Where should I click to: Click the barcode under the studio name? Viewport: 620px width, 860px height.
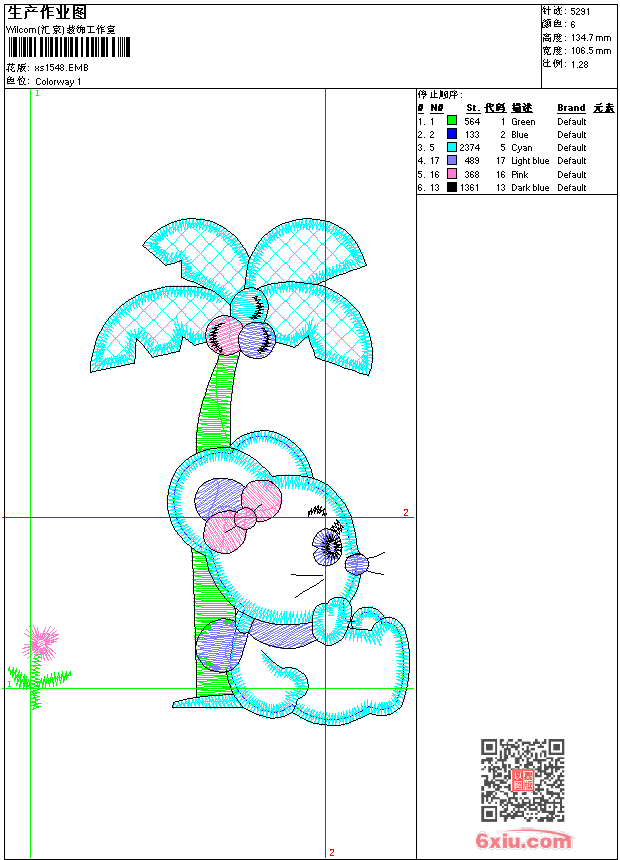coord(69,48)
